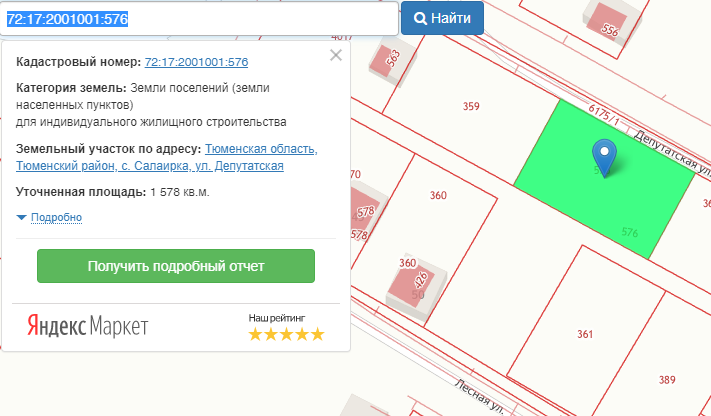The height and width of the screenshot is (416, 711).
Task: Click building 556 on the map
Action: (x=608, y=24)
